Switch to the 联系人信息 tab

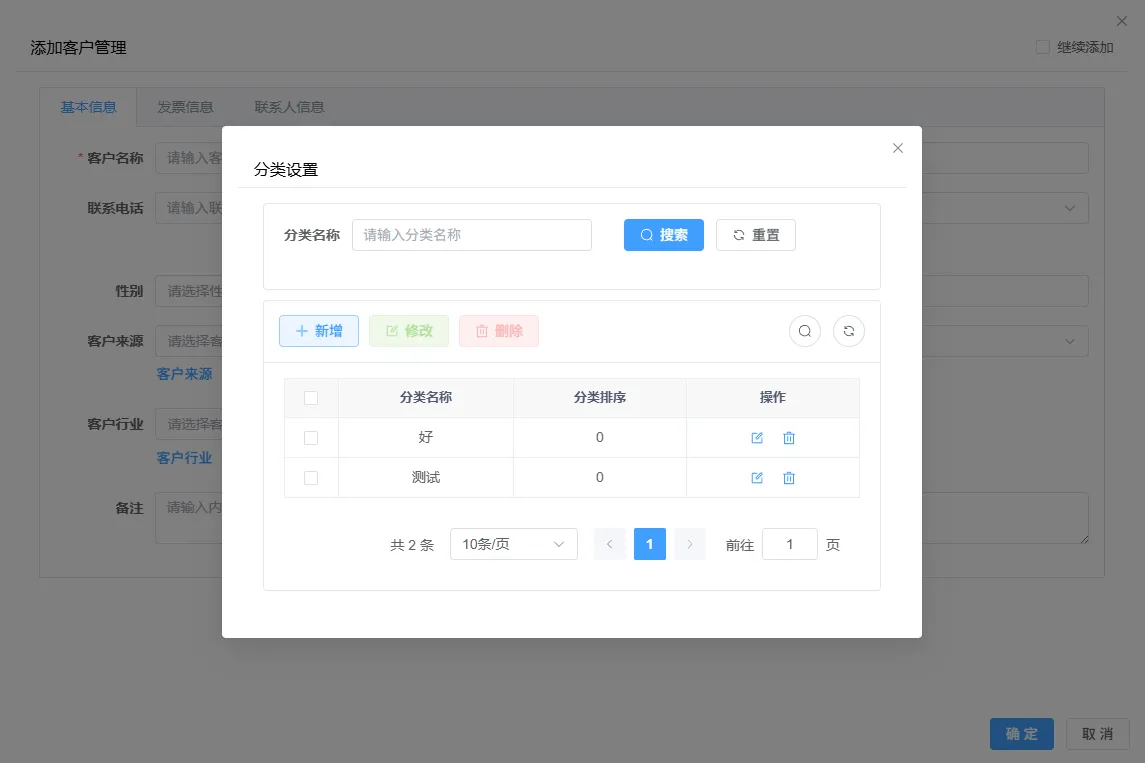click(289, 107)
